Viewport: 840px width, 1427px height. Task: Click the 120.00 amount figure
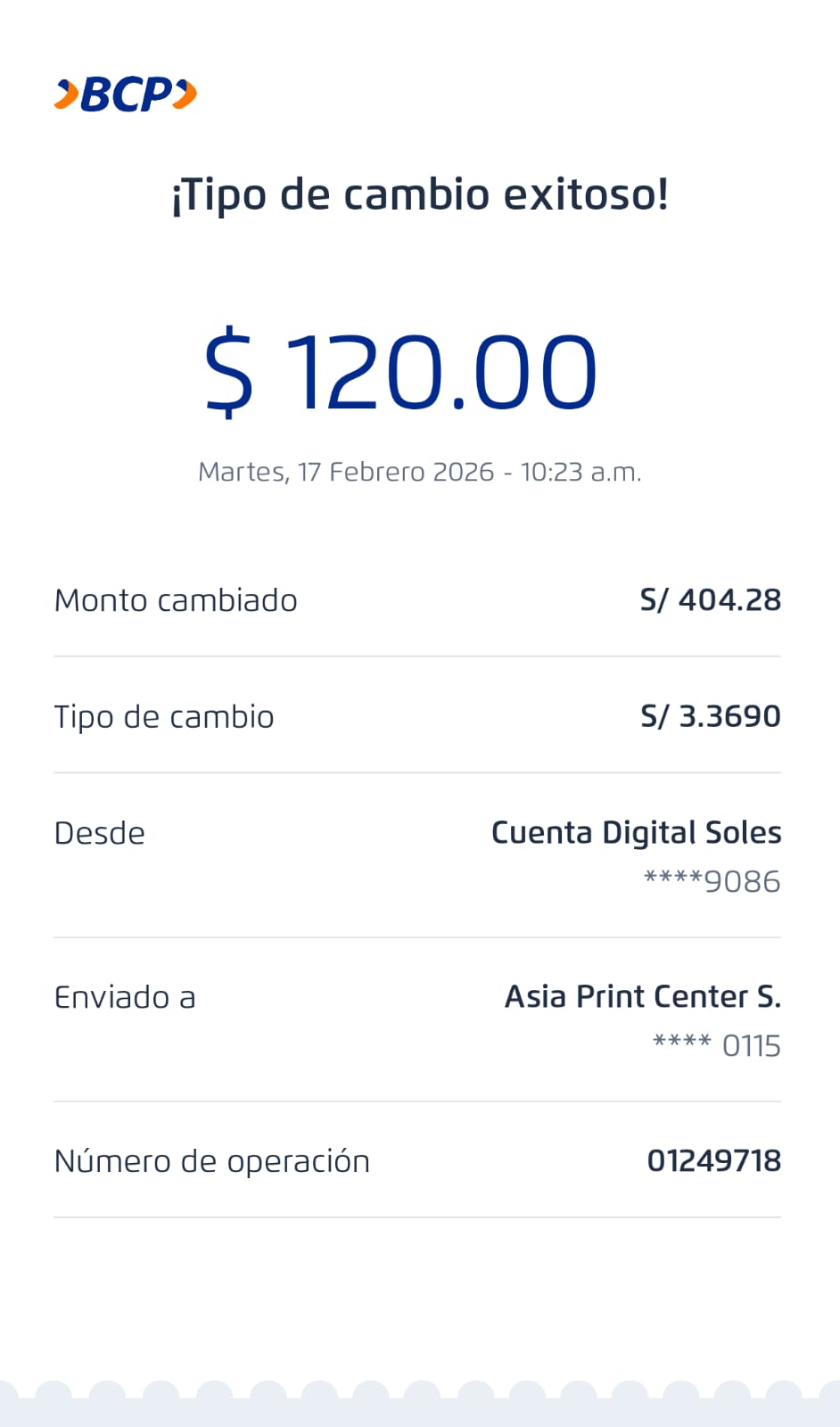click(x=441, y=371)
